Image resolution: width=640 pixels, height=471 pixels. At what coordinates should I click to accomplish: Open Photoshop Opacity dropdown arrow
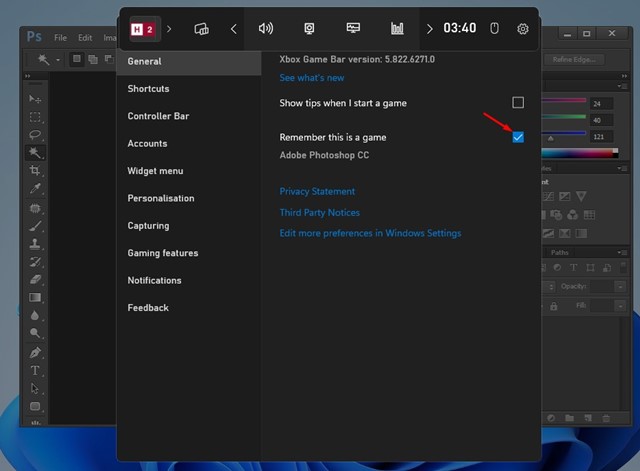(x=620, y=287)
